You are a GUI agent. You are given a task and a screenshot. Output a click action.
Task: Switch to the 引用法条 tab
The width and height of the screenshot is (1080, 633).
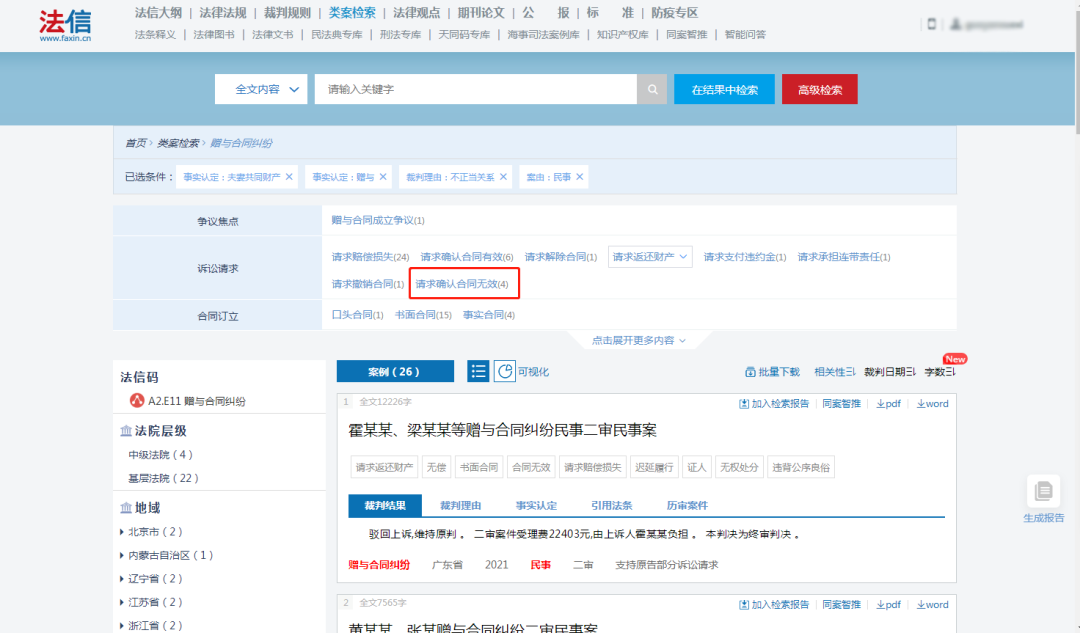(611, 506)
